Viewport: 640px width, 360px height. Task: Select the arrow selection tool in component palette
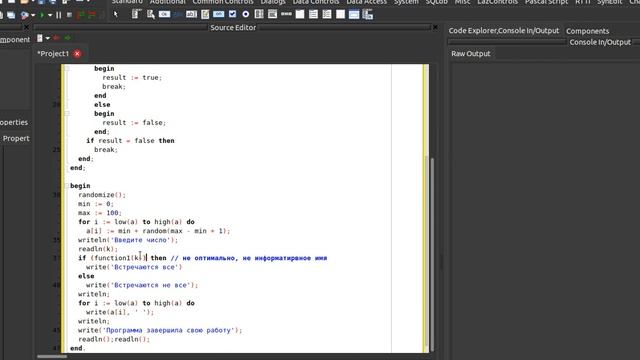coord(116,14)
